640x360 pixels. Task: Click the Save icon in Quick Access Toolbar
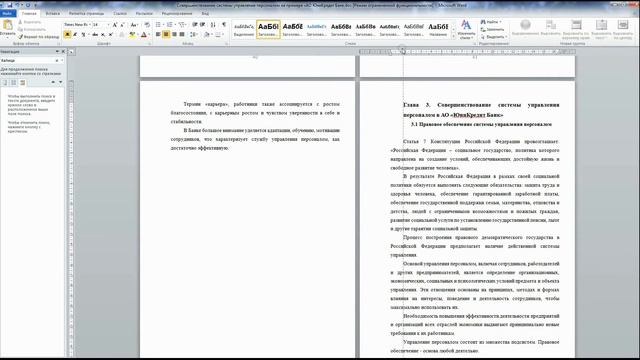point(10,5)
